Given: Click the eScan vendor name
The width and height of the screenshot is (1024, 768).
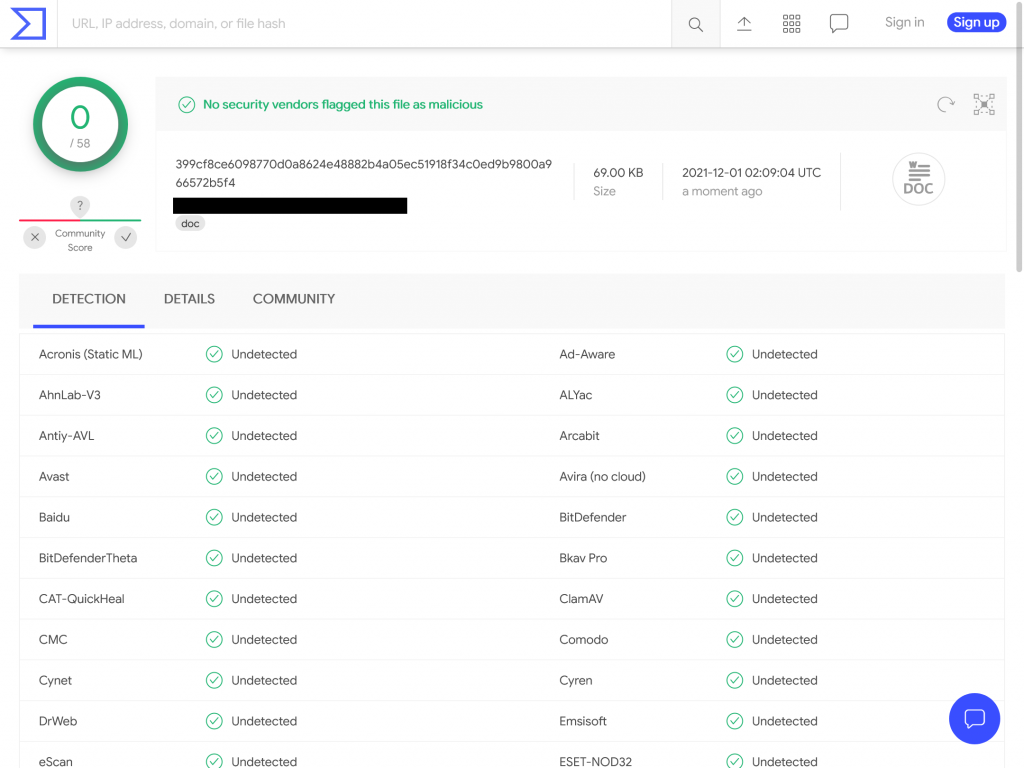Looking at the screenshot, I should 56,761.
